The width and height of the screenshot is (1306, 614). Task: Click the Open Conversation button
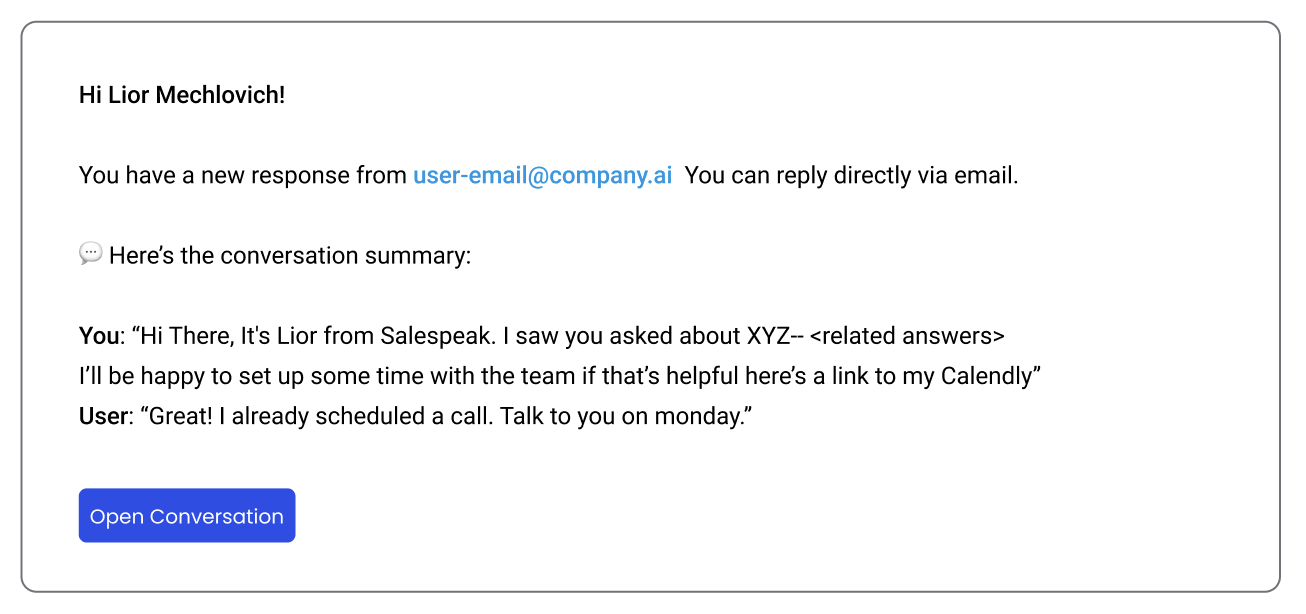[187, 516]
